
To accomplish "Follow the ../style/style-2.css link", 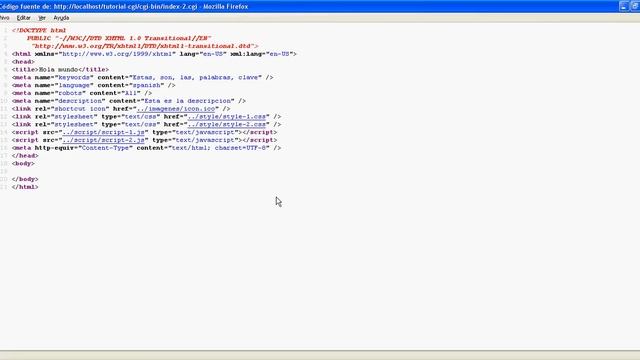I will [x=227, y=124].
